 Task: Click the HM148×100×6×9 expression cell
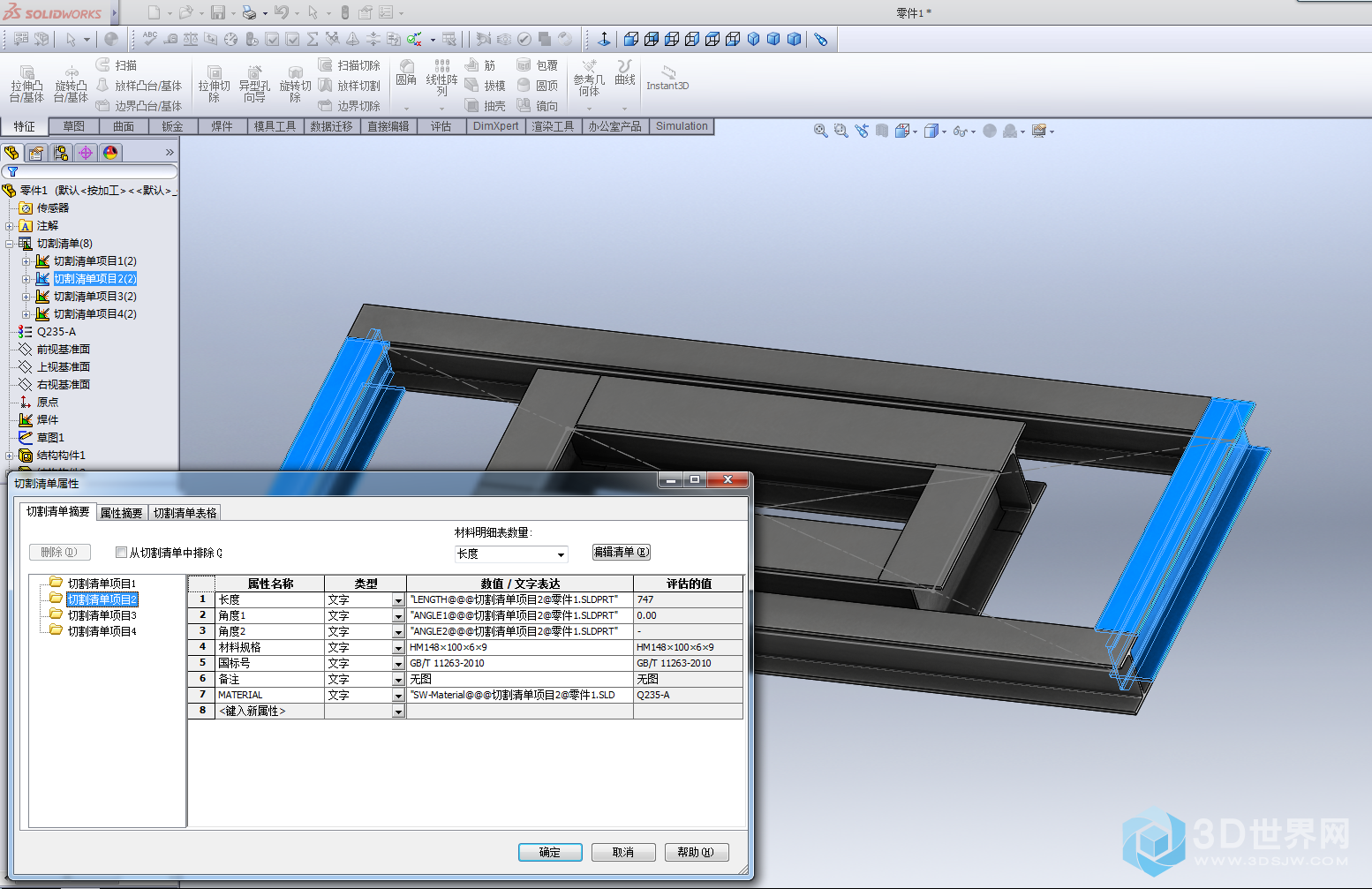pyautogui.click(x=519, y=648)
